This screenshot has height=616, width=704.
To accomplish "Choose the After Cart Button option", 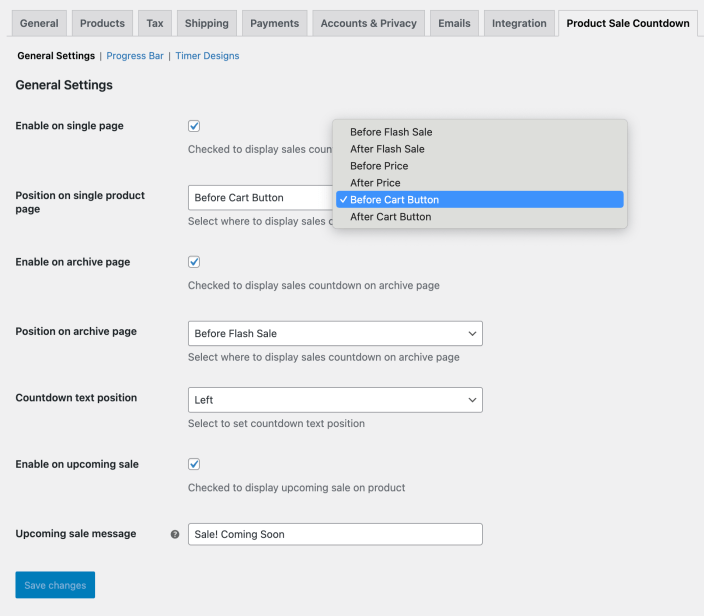I will (x=390, y=217).
